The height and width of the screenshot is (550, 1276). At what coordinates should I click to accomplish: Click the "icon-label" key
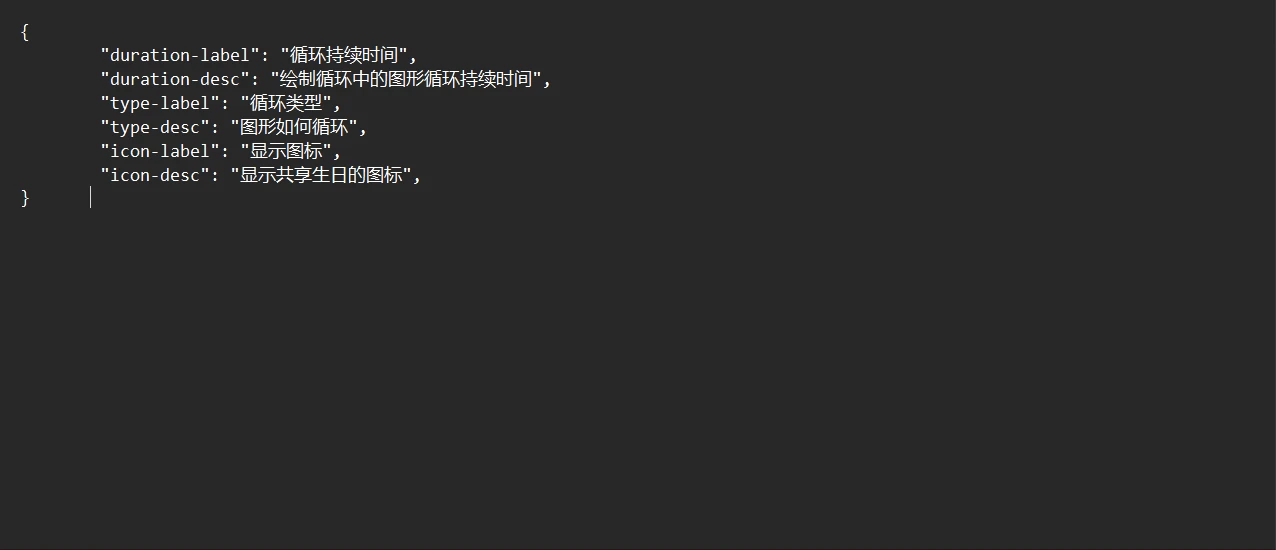(155, 152)
